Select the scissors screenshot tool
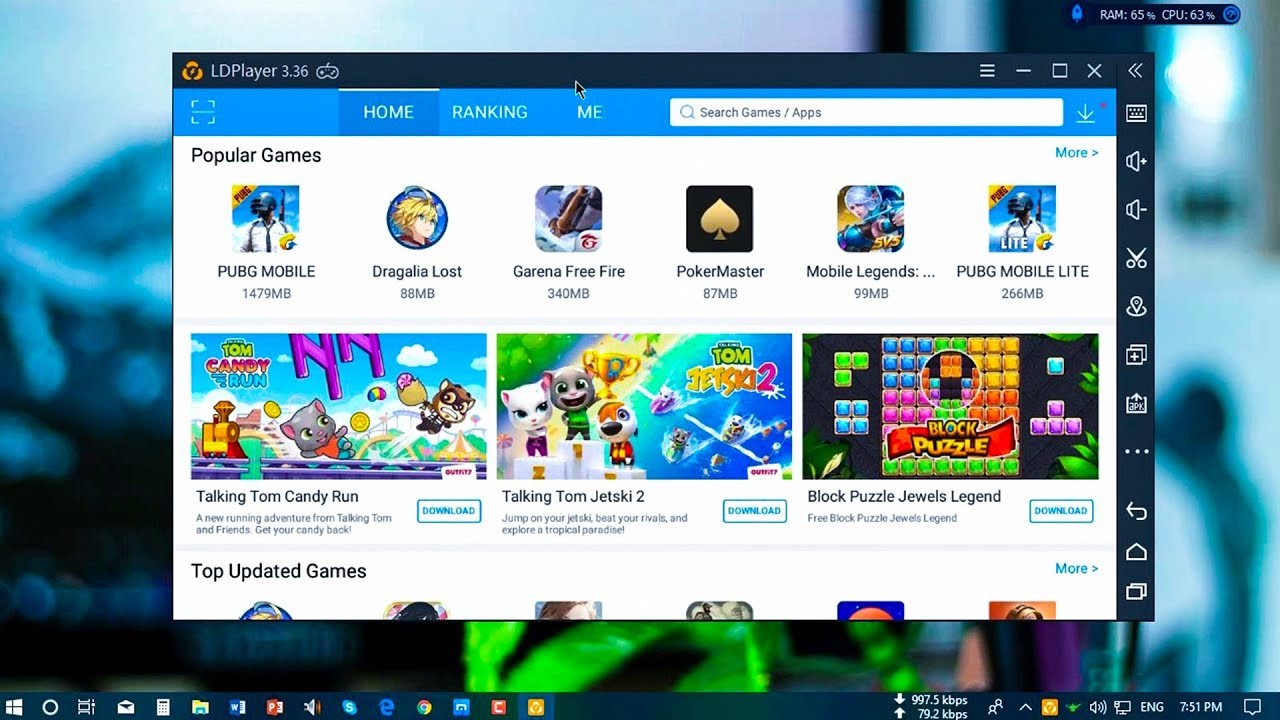The image size is (1280, 720). click(1136, 258)
